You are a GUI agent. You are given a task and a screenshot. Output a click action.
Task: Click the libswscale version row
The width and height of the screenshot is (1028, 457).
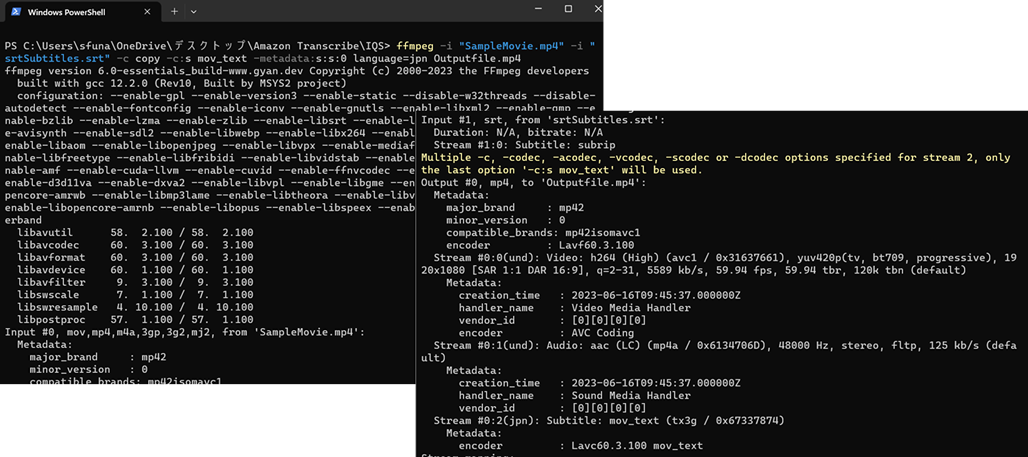(x=135, y=294)
